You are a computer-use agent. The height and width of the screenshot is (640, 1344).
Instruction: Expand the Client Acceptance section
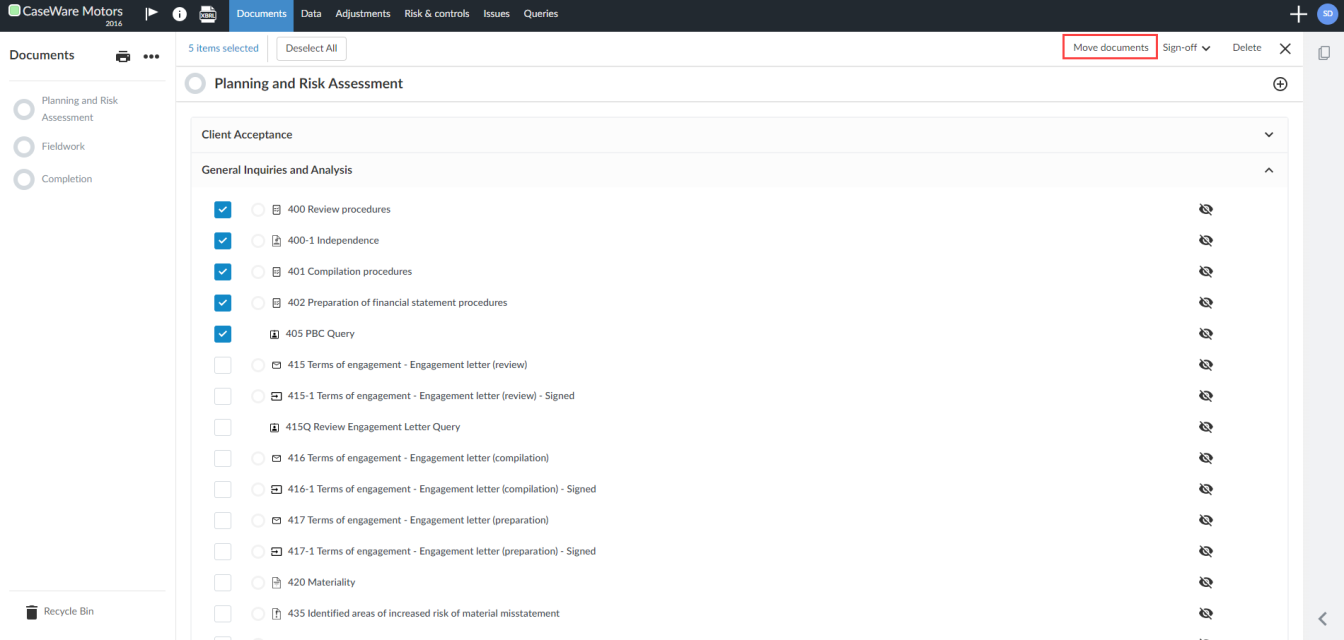[1268, 134]
